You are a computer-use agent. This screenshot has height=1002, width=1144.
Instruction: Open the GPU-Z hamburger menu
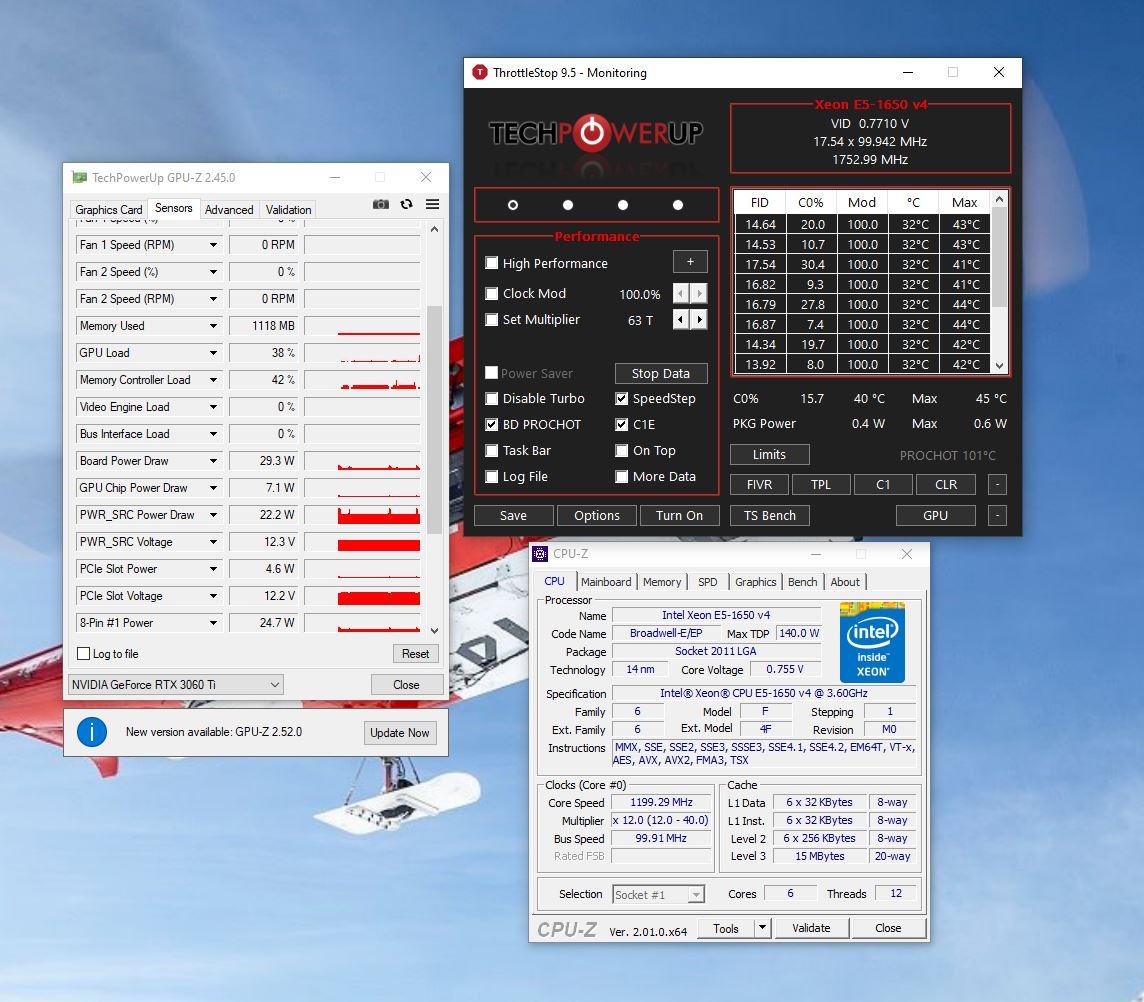pos(433,204)
